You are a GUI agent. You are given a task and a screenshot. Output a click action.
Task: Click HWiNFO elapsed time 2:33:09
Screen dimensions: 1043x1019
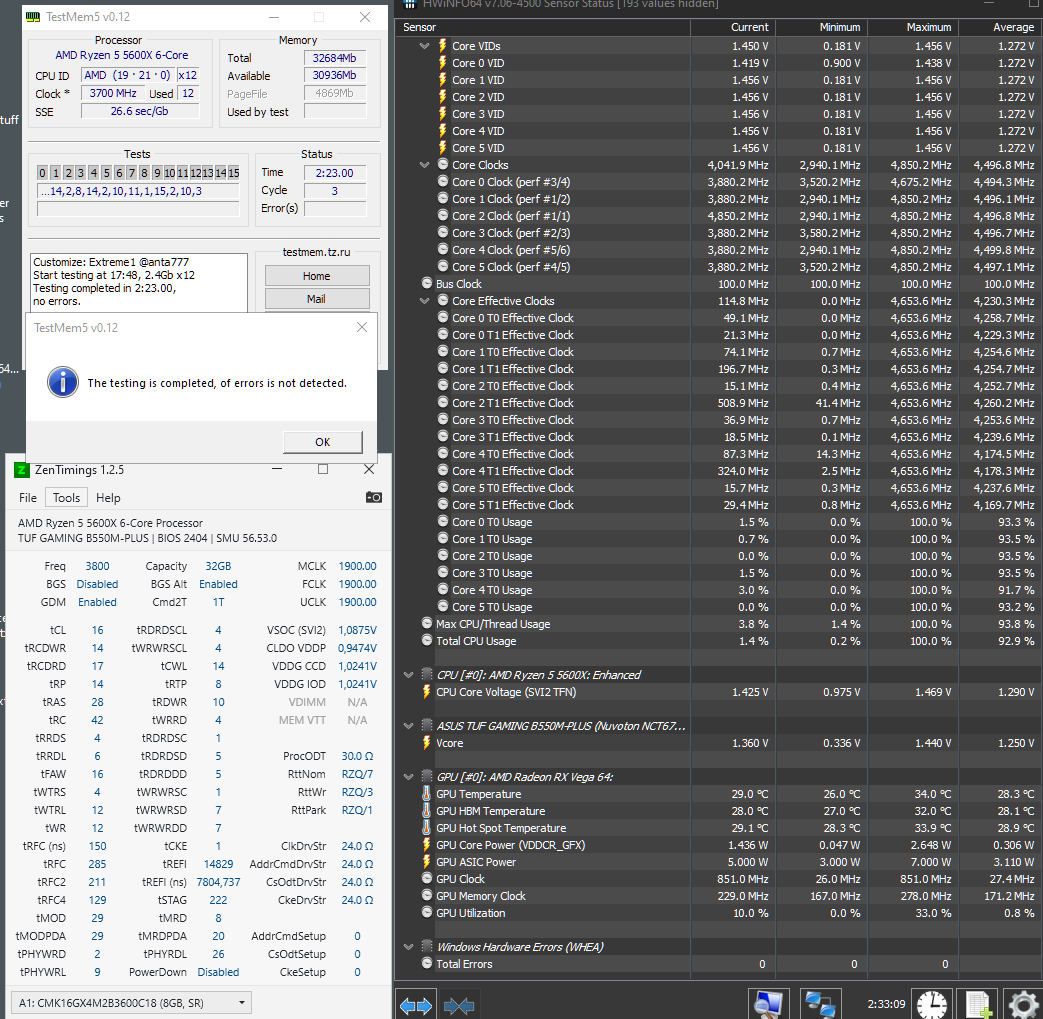[886, 1004]
